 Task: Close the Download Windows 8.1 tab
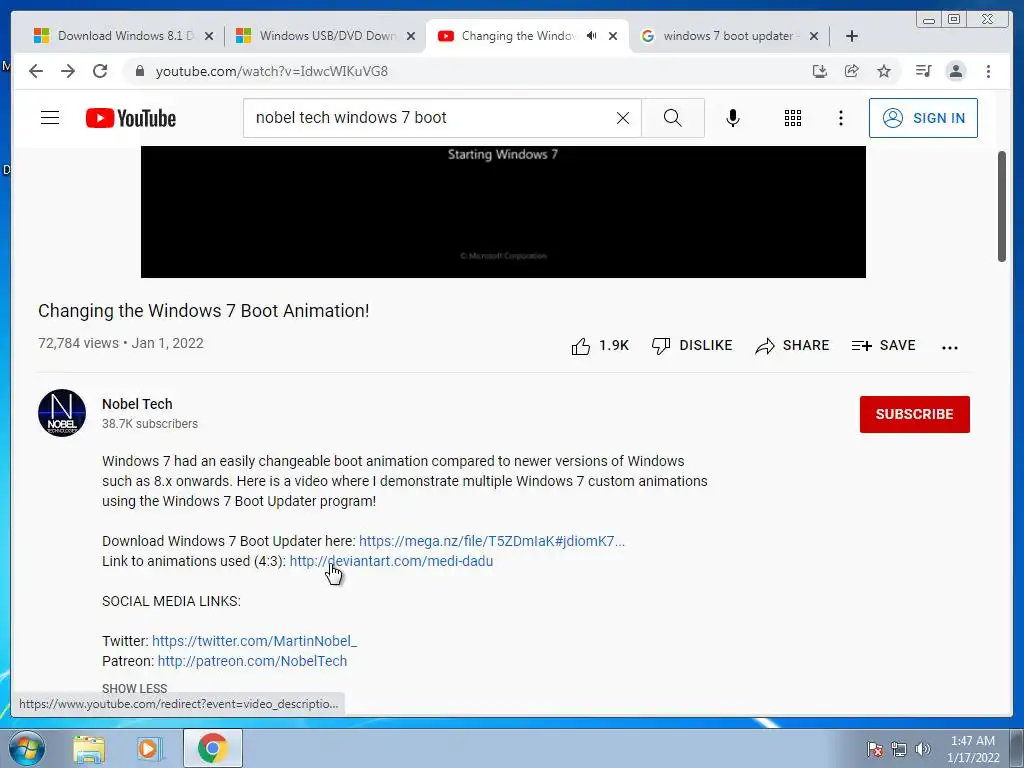(209, 37)
